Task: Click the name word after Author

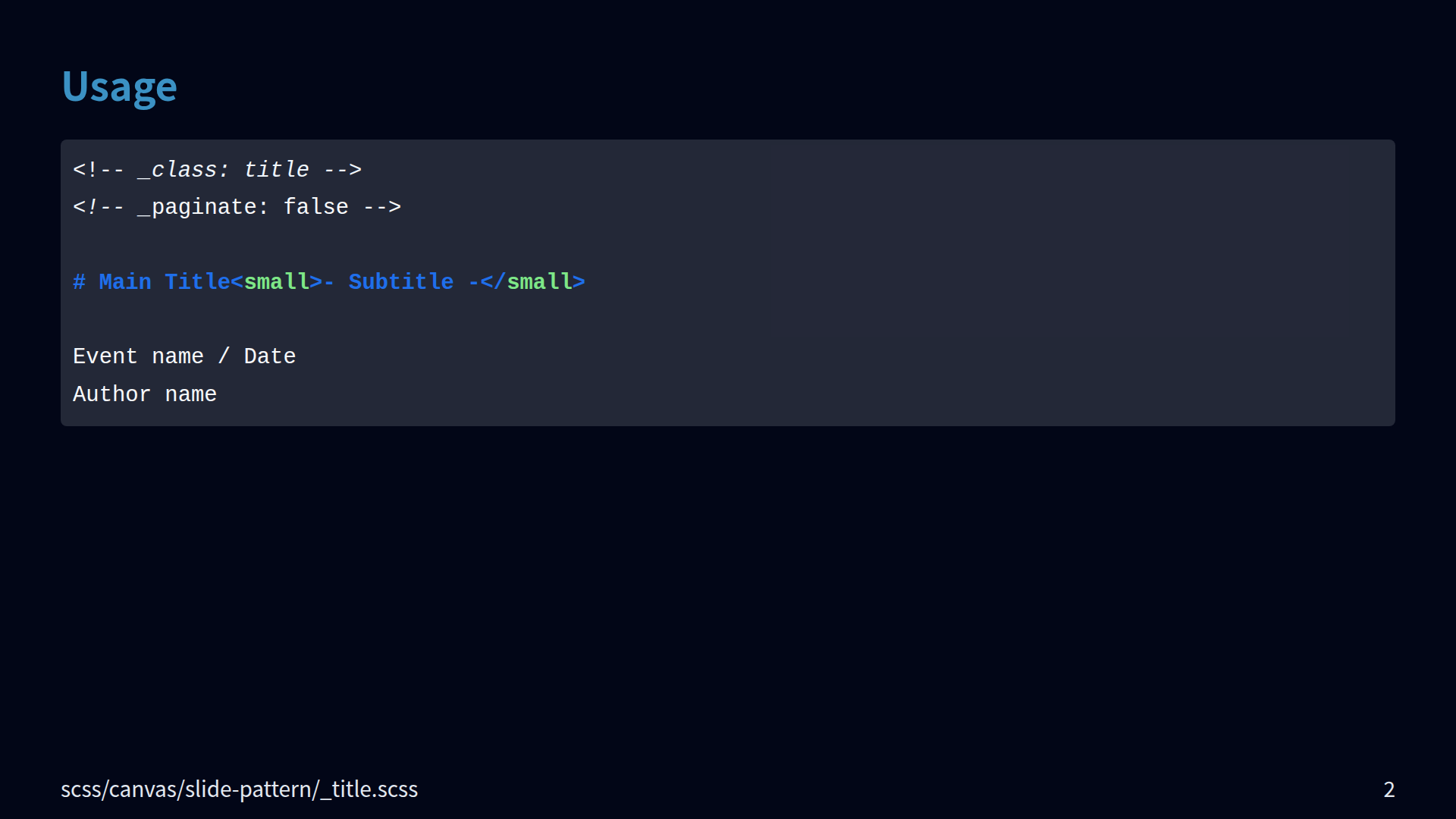Action: 190,394
